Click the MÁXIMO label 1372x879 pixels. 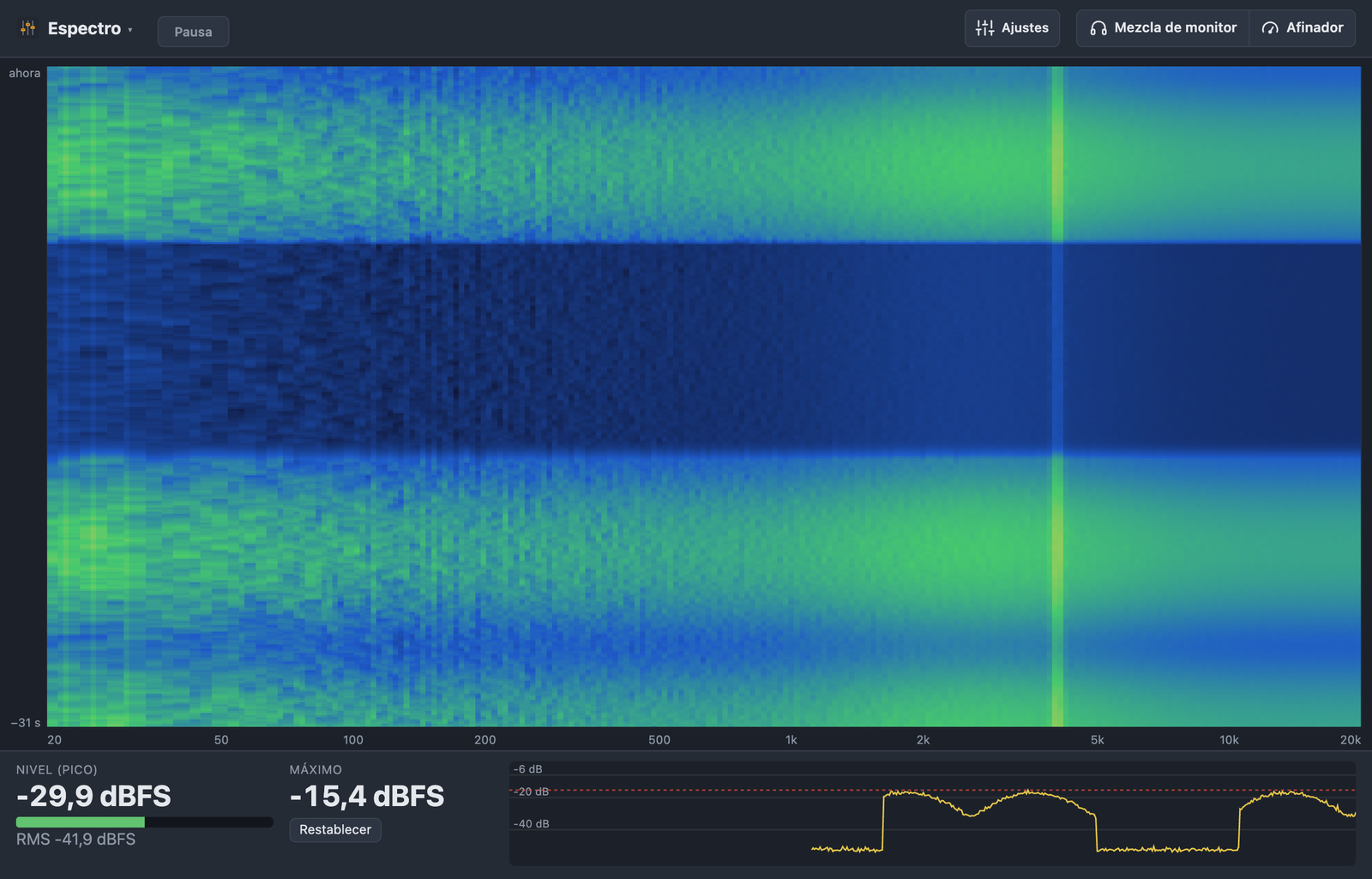[x=316, y=770]
